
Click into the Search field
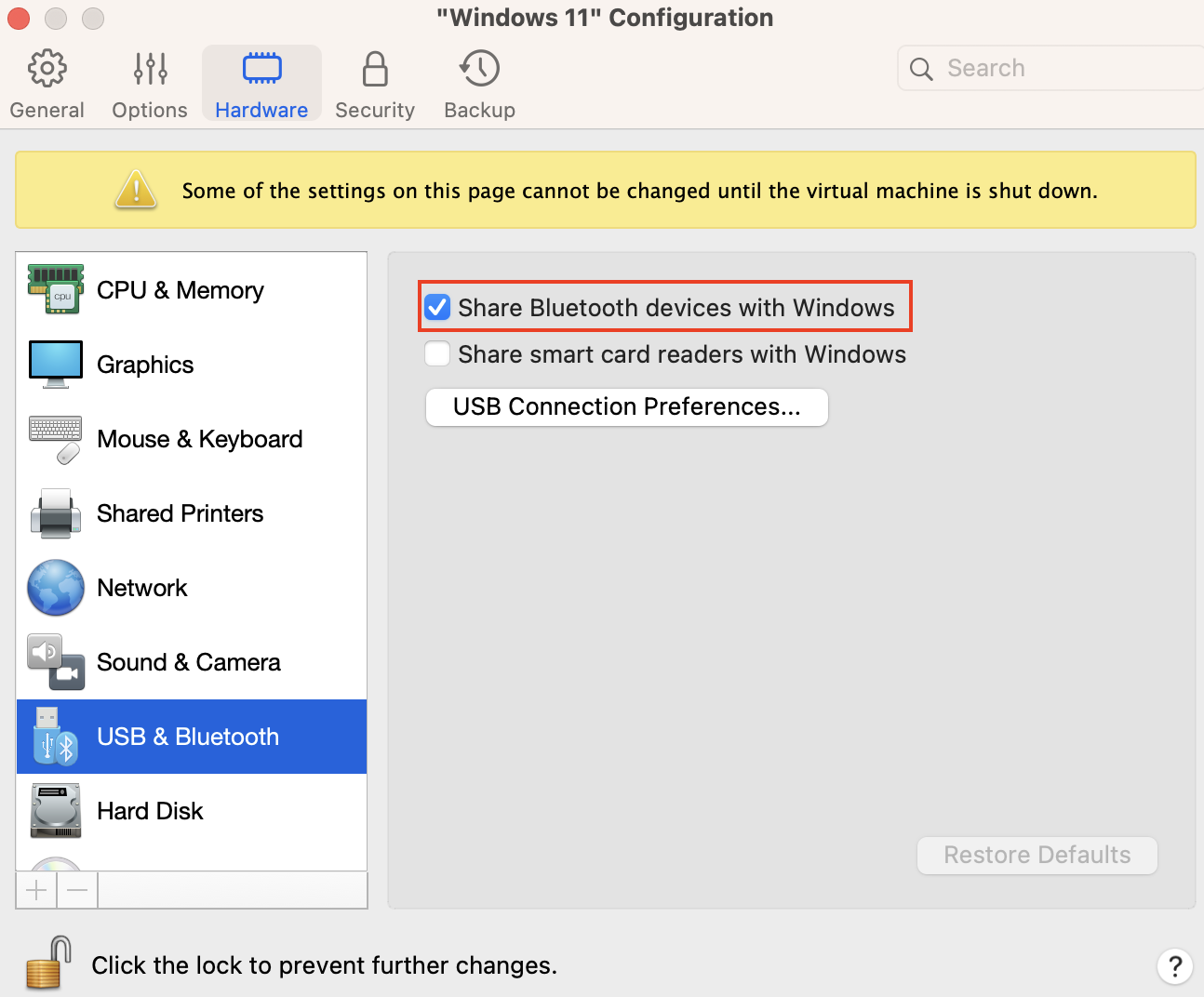[x=1051, y=68]
